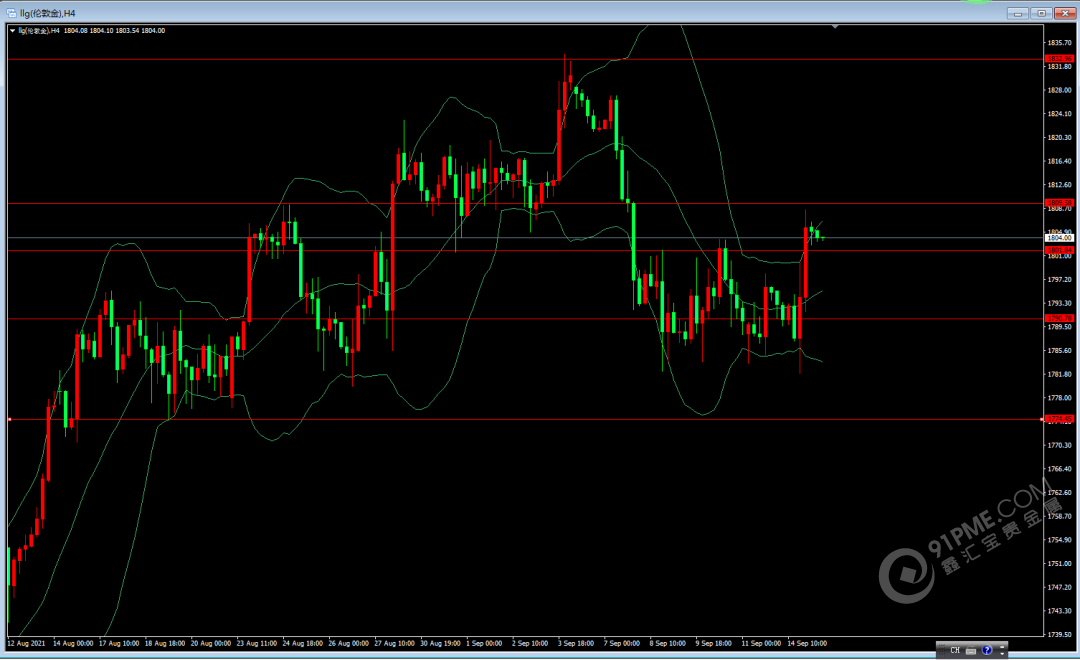Screen dimensions: 1080x660
Task: Click the 27 Aug 10:00 time axis label
Action: [395, 643]
